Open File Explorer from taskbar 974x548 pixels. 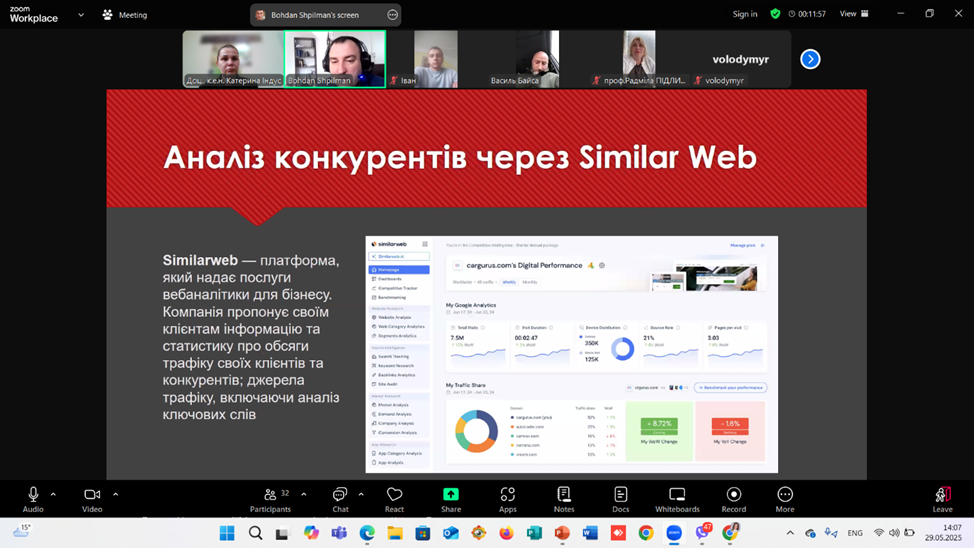(395, 533)
